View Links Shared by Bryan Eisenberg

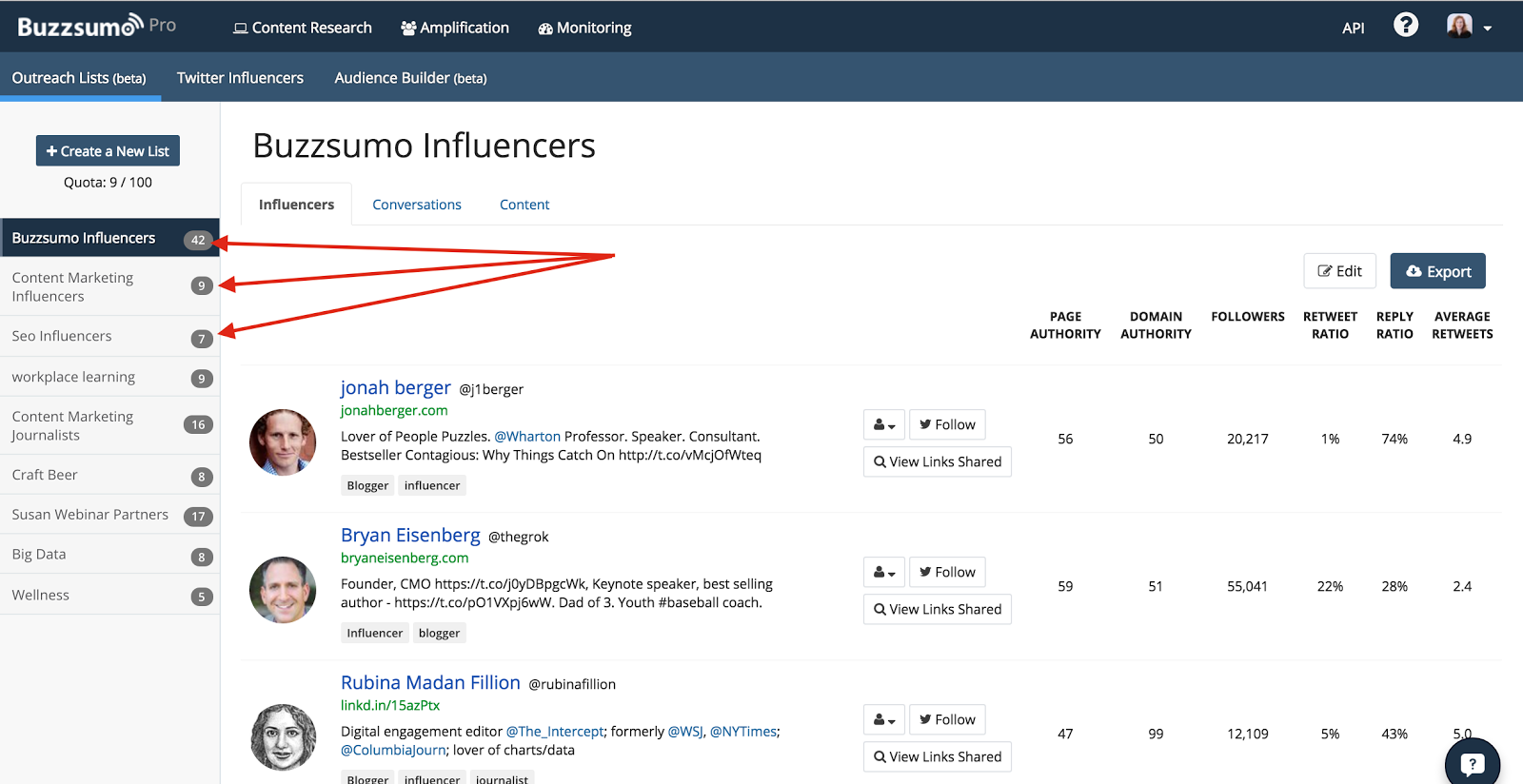pos(938,609)
